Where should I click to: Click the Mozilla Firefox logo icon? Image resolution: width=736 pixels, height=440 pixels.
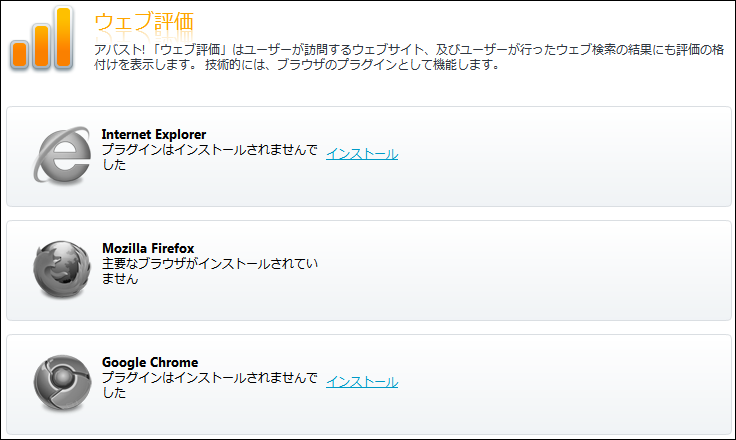[x=62, y=270]
